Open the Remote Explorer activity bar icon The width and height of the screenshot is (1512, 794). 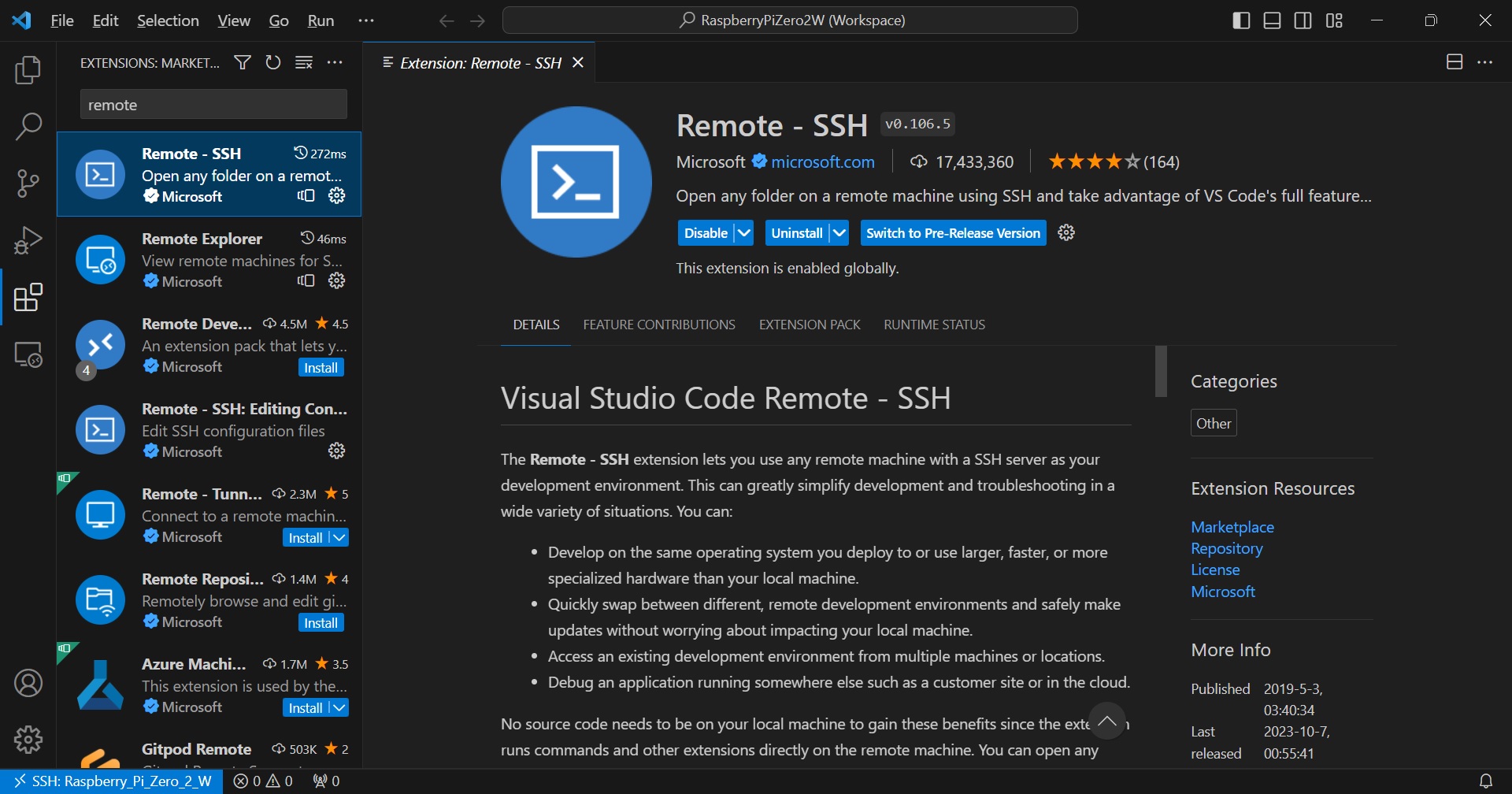(x=28, y=354)
